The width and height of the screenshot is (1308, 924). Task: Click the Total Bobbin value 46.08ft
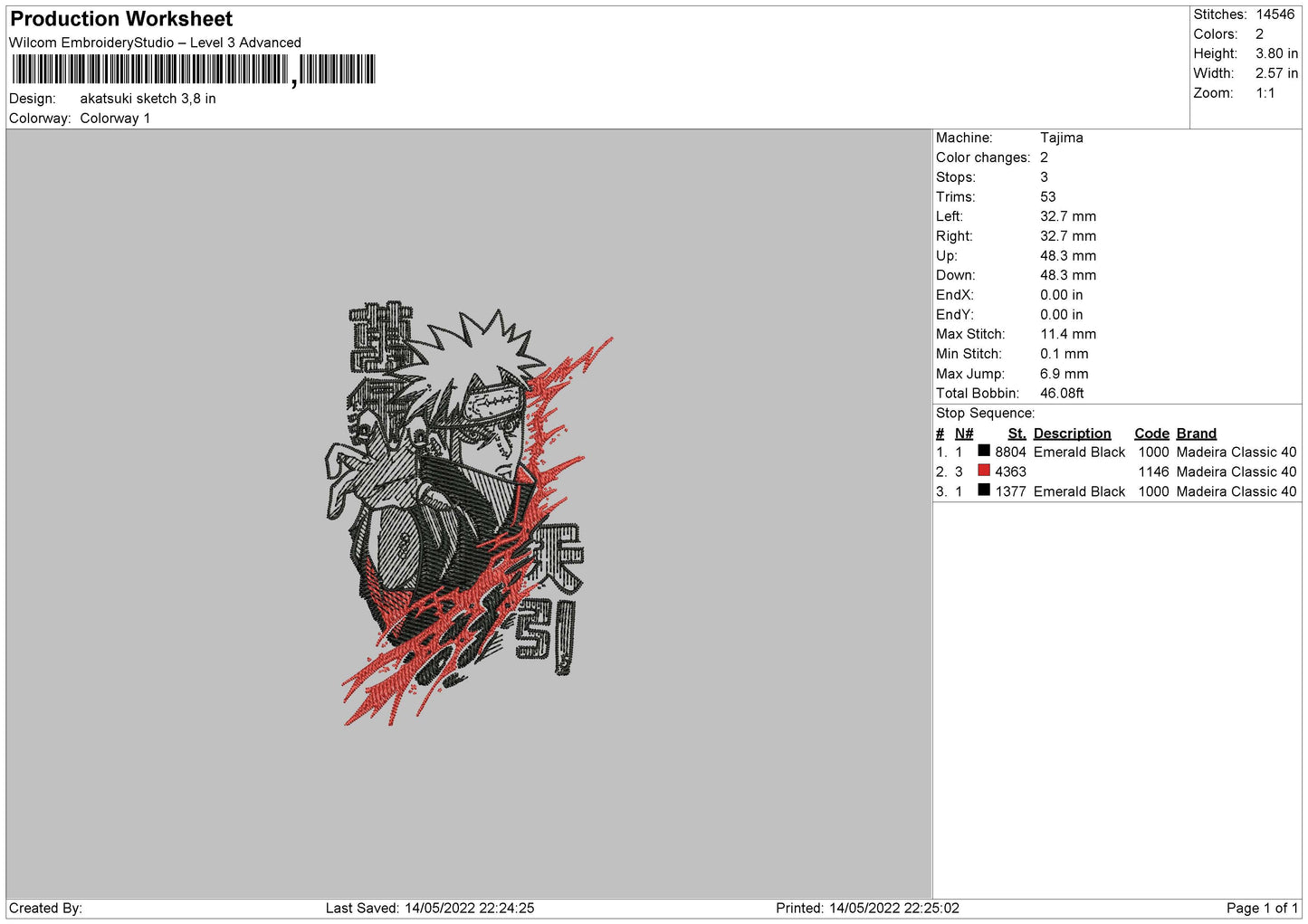1062,394
